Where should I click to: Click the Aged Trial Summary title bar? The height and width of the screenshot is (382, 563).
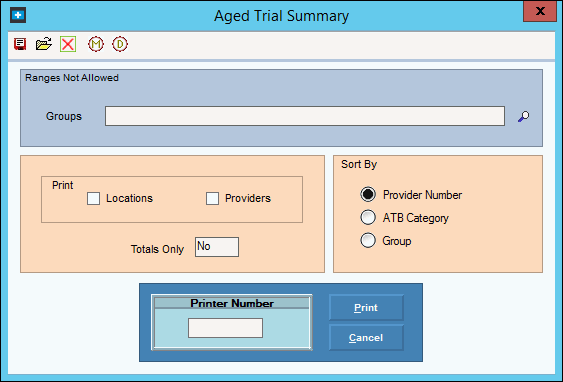[282, 16]
